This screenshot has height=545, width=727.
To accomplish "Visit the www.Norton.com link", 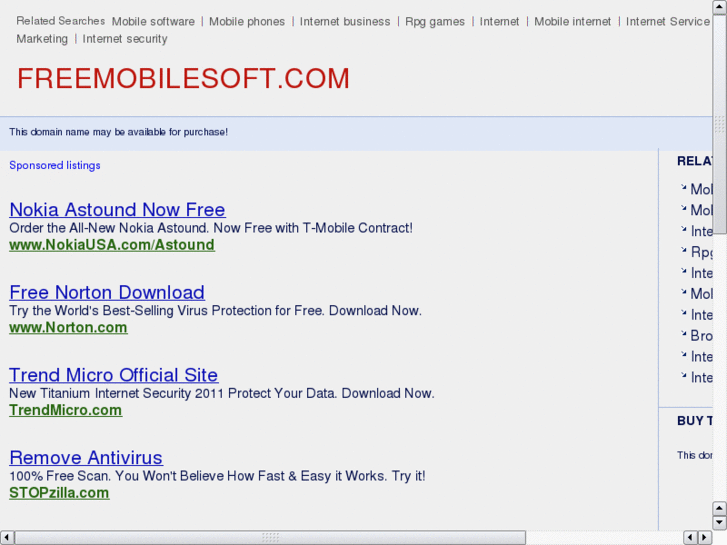I will [68, 327].
